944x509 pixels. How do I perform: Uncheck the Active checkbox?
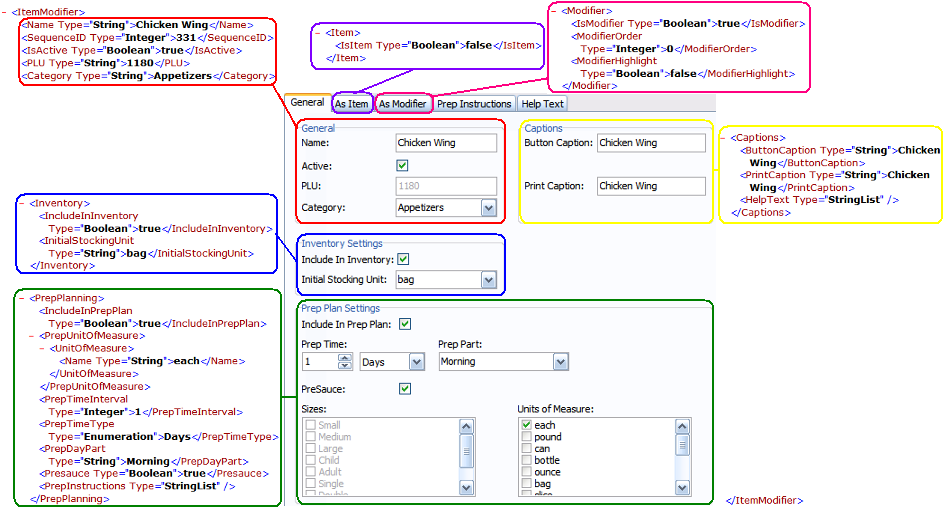402,165
